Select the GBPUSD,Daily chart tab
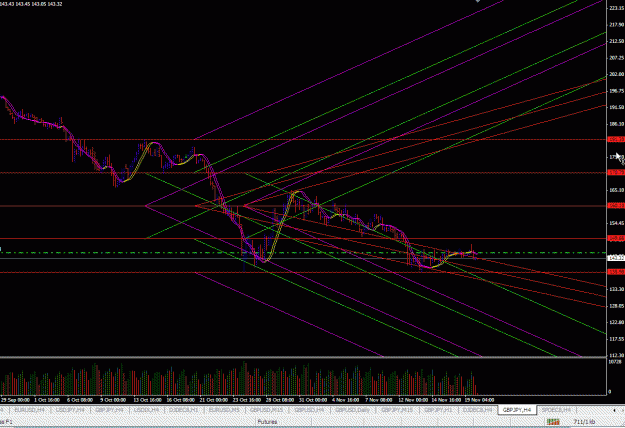The image size is (625, 428). click(352, 410)
